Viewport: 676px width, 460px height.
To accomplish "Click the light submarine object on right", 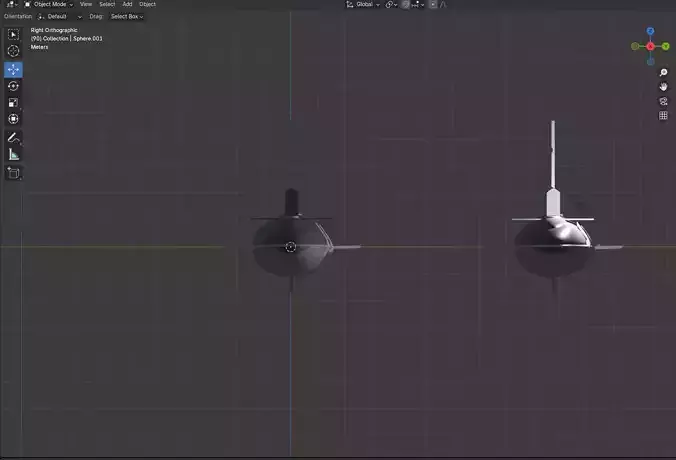I will (x=554, y=248).
